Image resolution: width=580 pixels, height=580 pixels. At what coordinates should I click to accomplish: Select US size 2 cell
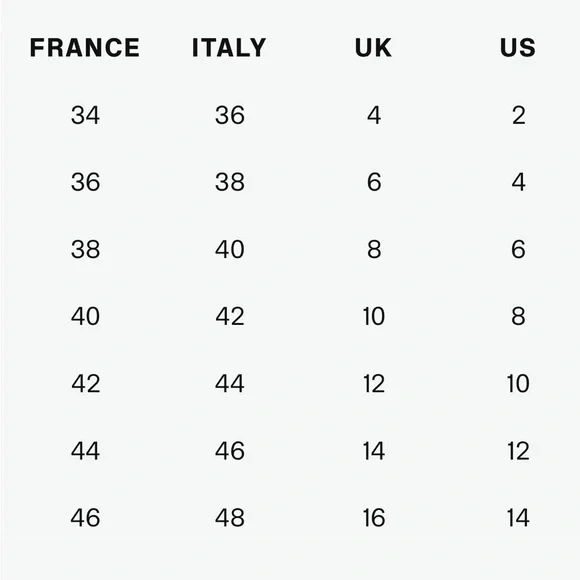519,115
